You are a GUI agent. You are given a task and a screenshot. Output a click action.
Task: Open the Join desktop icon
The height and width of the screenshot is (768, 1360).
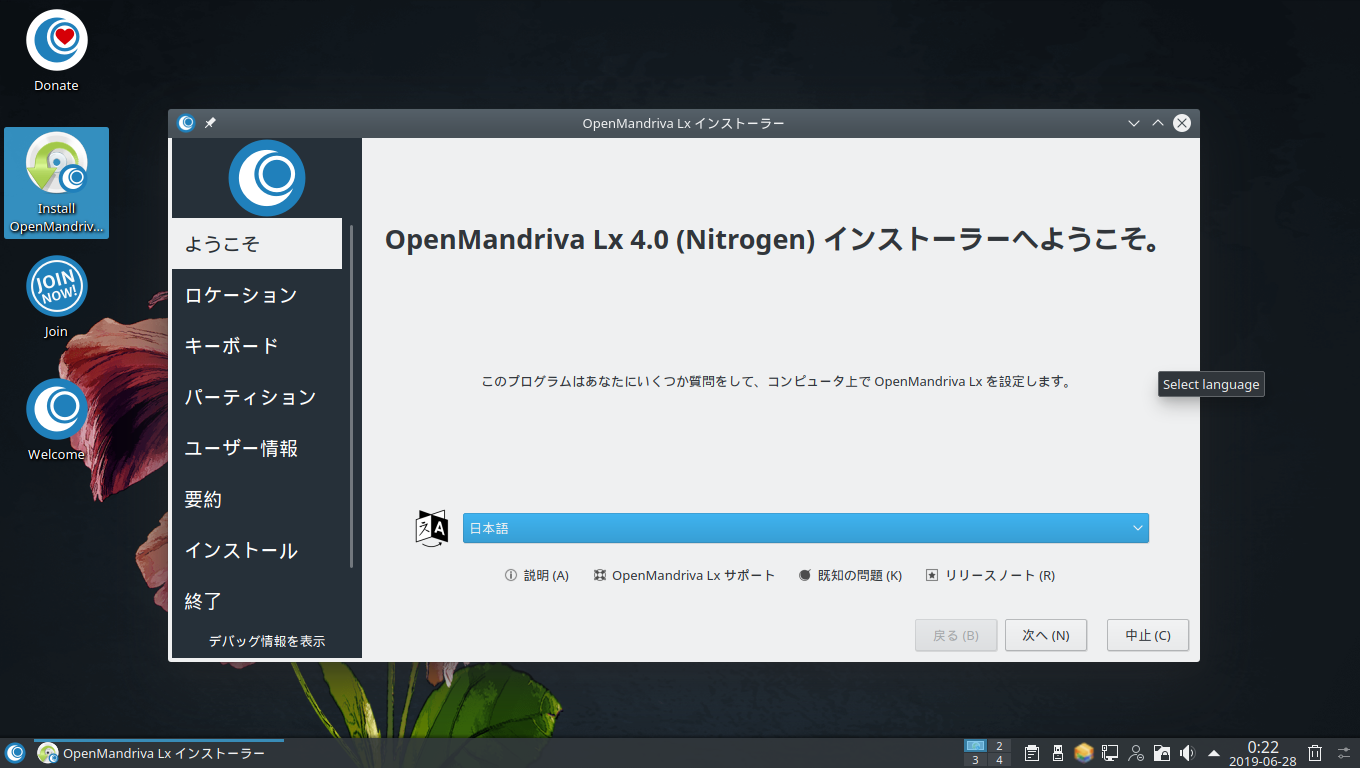point(56,297)
